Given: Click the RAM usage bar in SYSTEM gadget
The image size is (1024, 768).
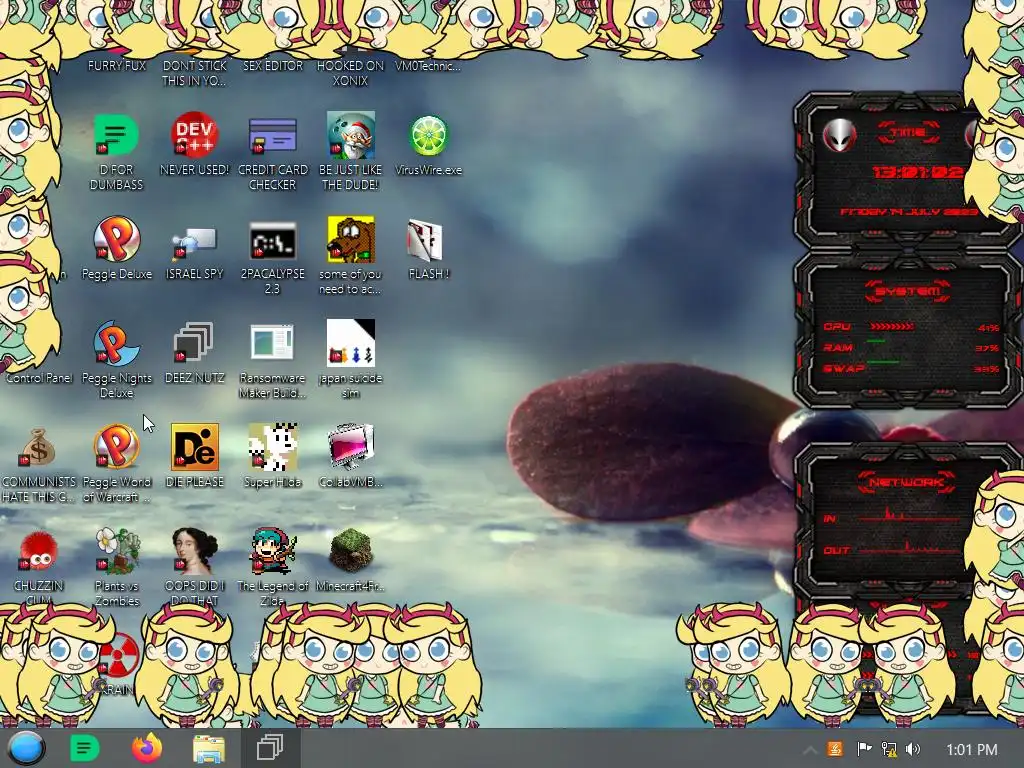Looking at the screenshot, I should [876, 341].
